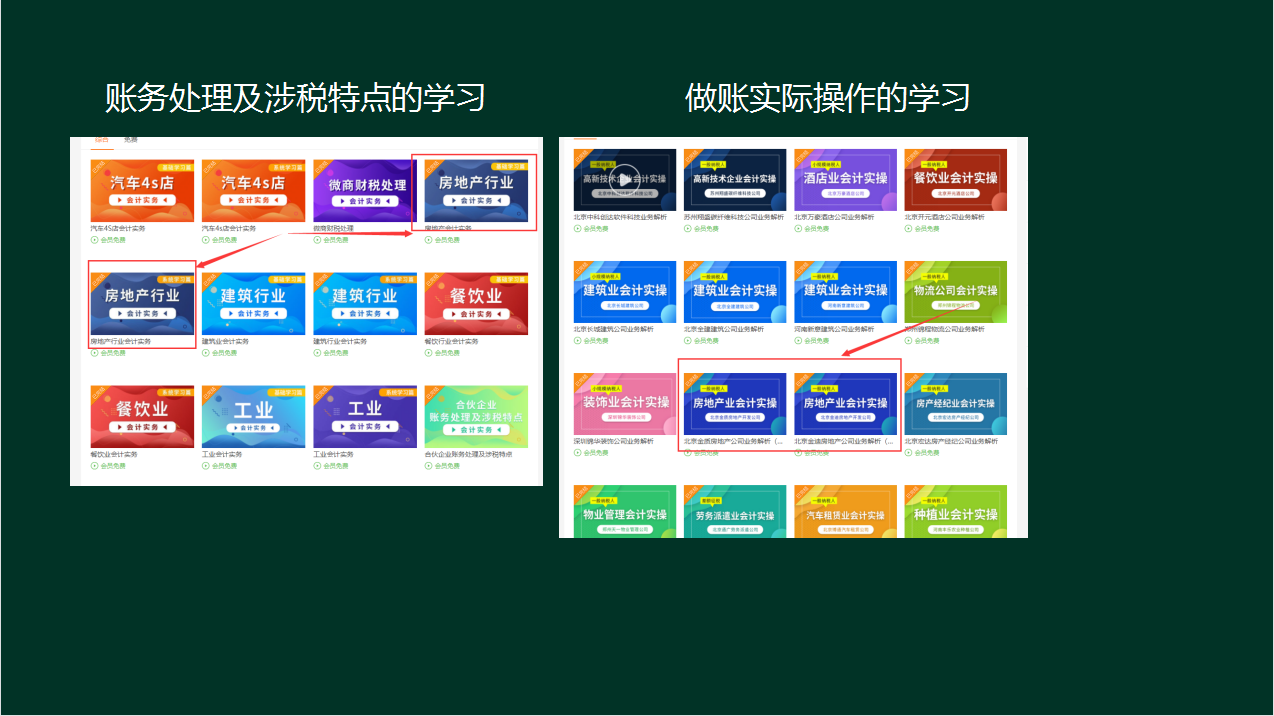Switch to the 免费 tab
This screenshot has height=716, width=1274.
point(129,140)
